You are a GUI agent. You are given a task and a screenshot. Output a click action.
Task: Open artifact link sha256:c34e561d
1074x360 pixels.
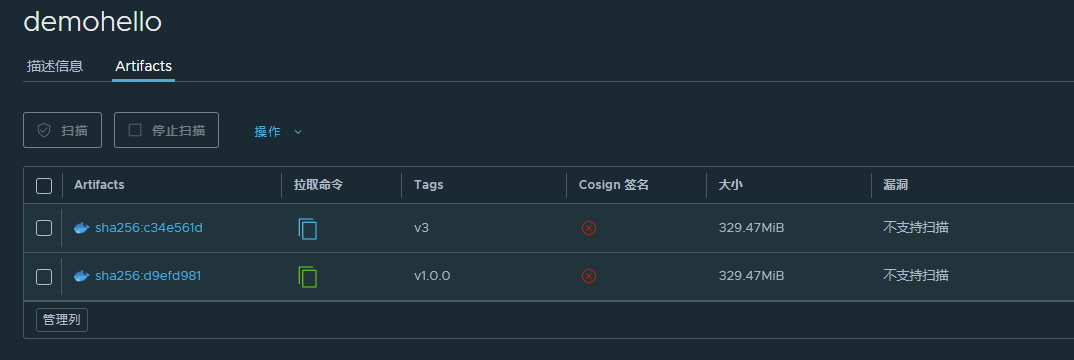[149, 228]
